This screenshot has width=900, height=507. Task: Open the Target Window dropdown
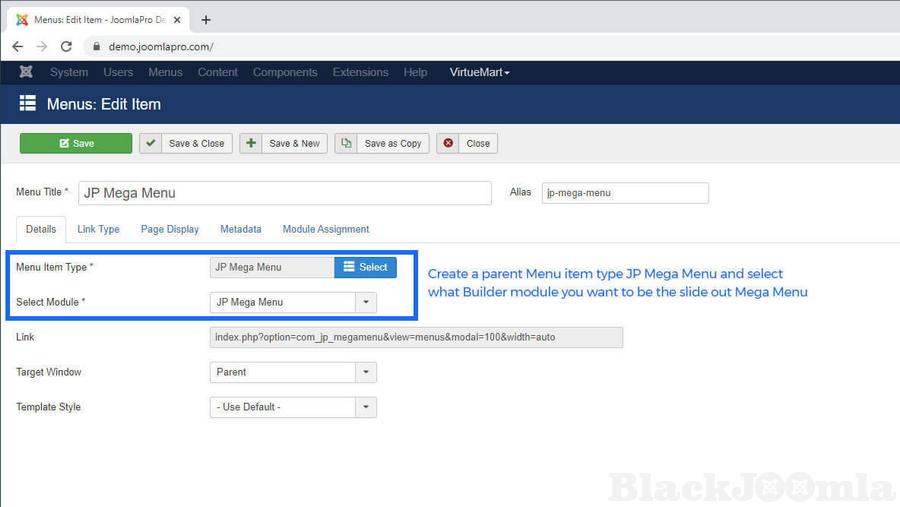coord(293,372)
